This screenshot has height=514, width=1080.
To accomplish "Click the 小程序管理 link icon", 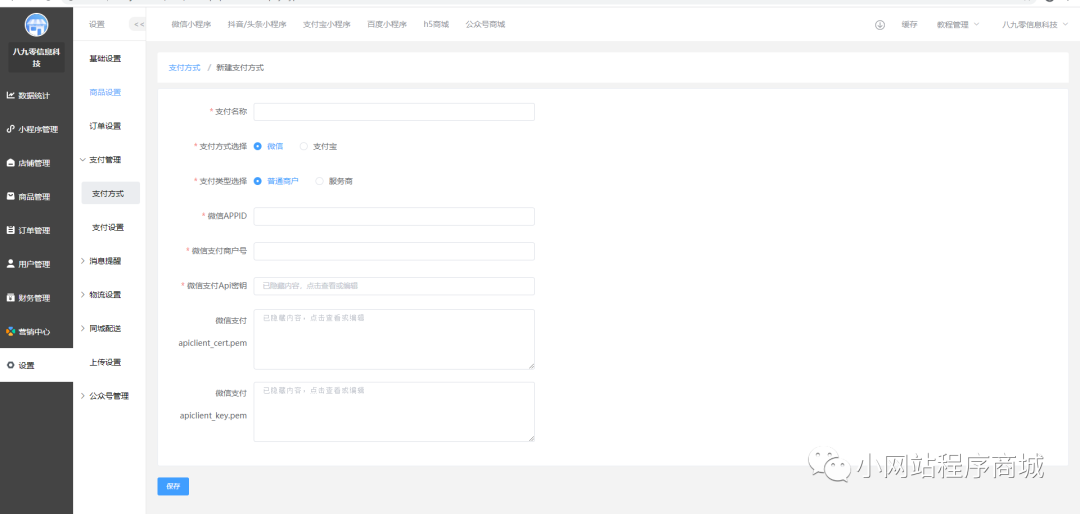I will click(10, 129).
